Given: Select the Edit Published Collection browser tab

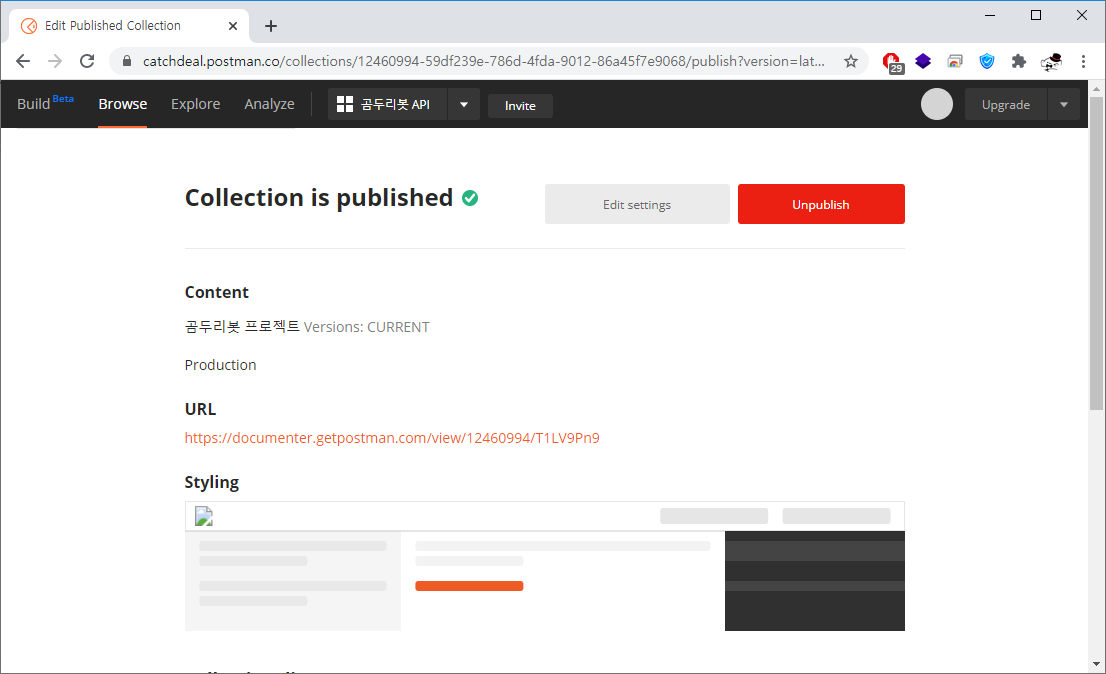Looking at the screenshot, I should click(129, 26).
